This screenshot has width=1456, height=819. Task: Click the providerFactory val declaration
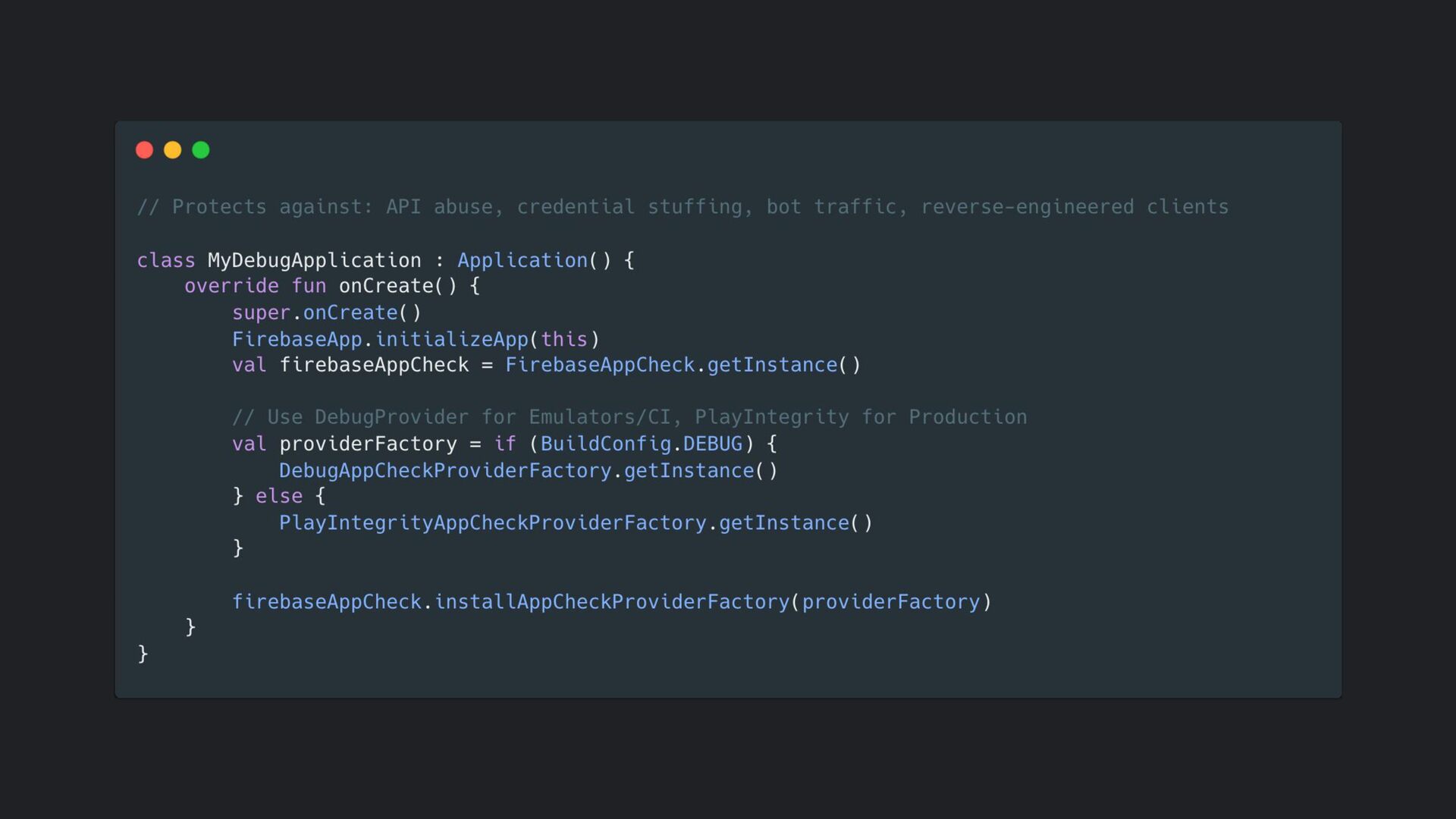368,444
